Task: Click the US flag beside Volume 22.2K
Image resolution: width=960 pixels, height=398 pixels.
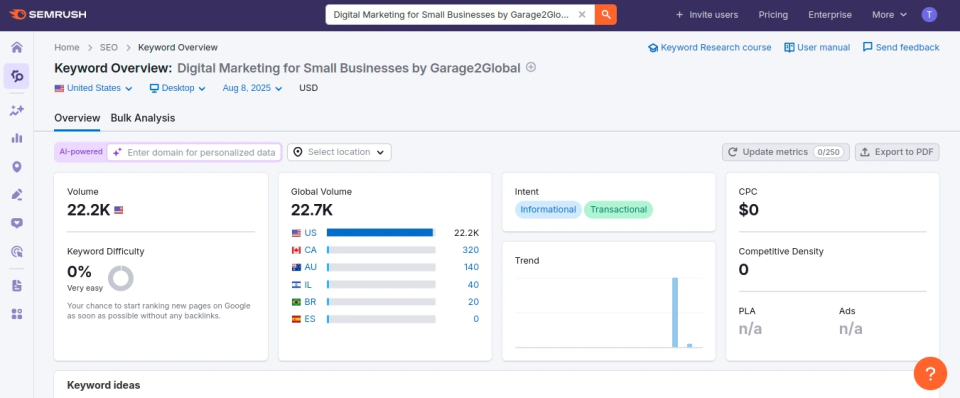Action: [x=118, y=210]
